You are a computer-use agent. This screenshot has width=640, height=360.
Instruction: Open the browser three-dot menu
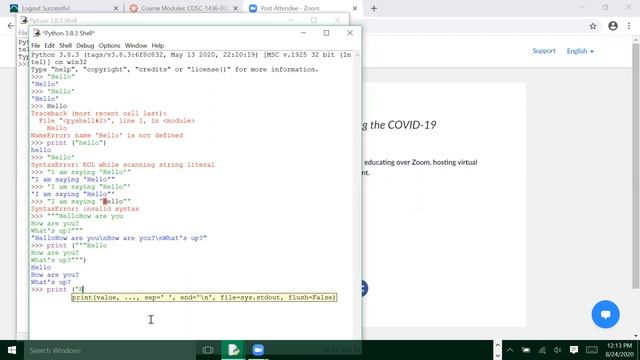[x=629, y=26]
